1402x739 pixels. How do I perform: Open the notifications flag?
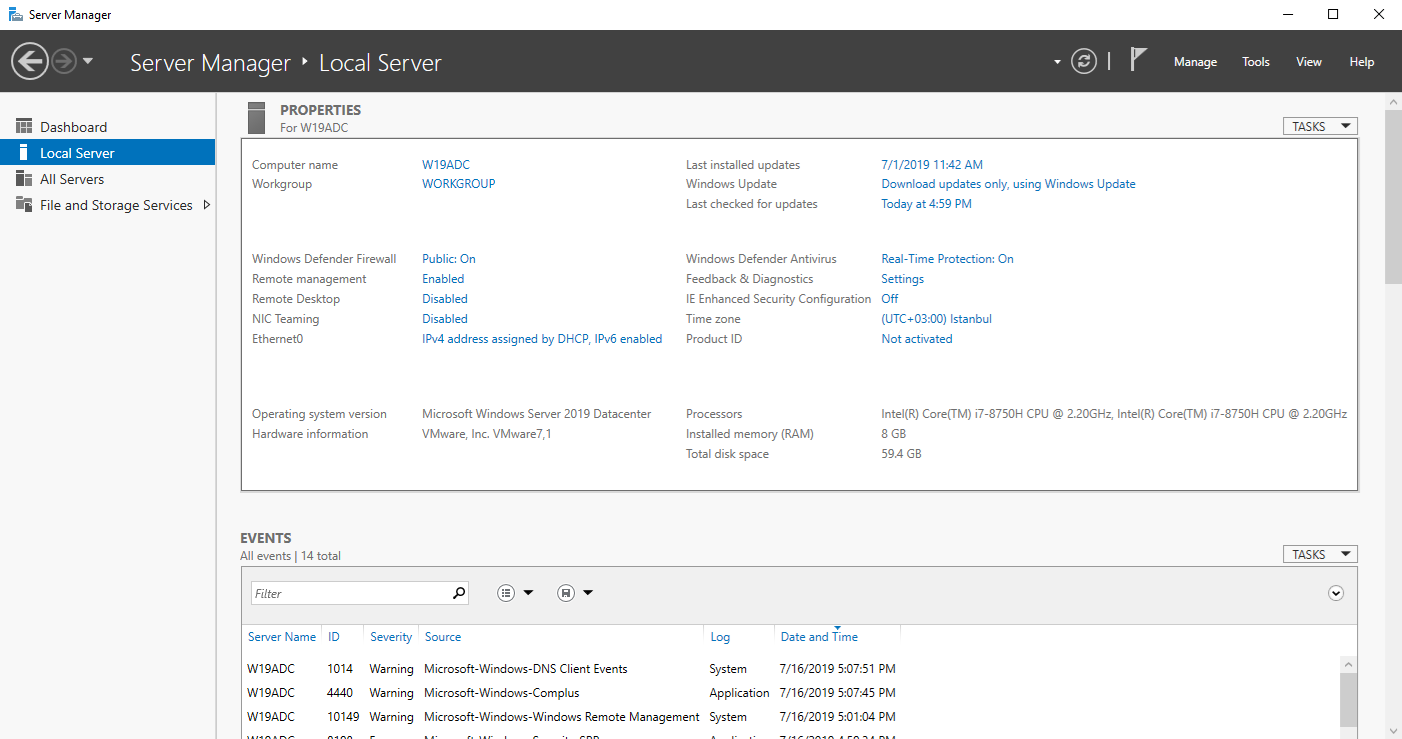coord(1138,60)
